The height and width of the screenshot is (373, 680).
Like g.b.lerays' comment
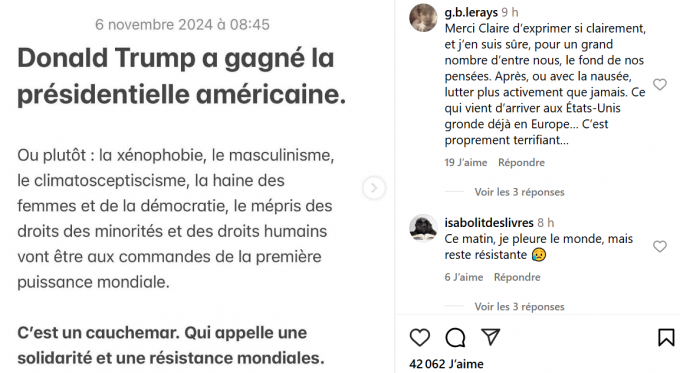click(x=660, y=84)
